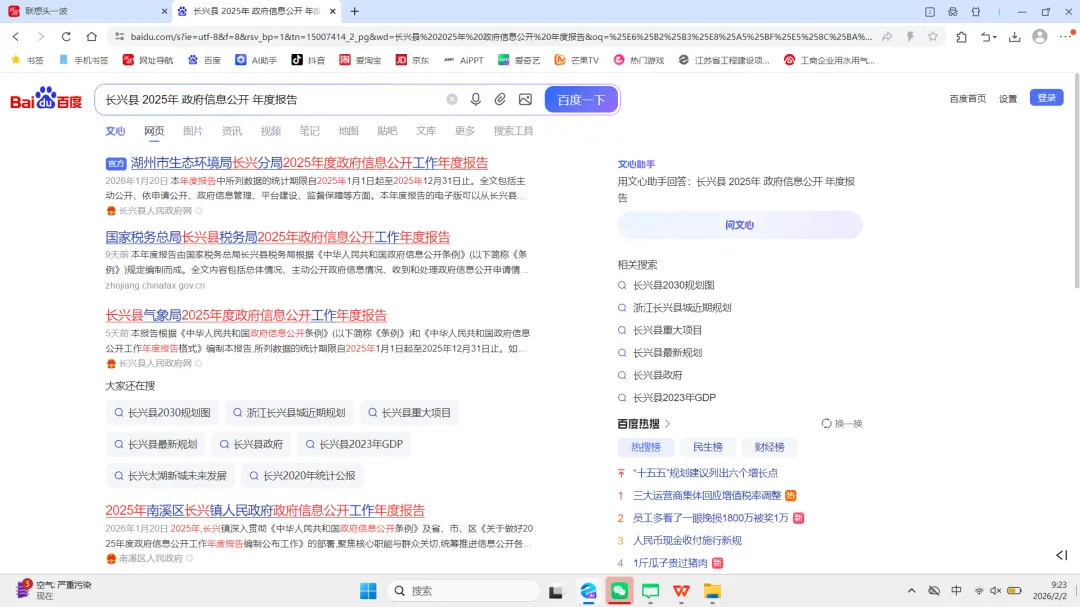Image resolution: width=1080 pixels, height=607 pixels.
Task: Switch to the 视频 results tab
Action: [271, 131]
